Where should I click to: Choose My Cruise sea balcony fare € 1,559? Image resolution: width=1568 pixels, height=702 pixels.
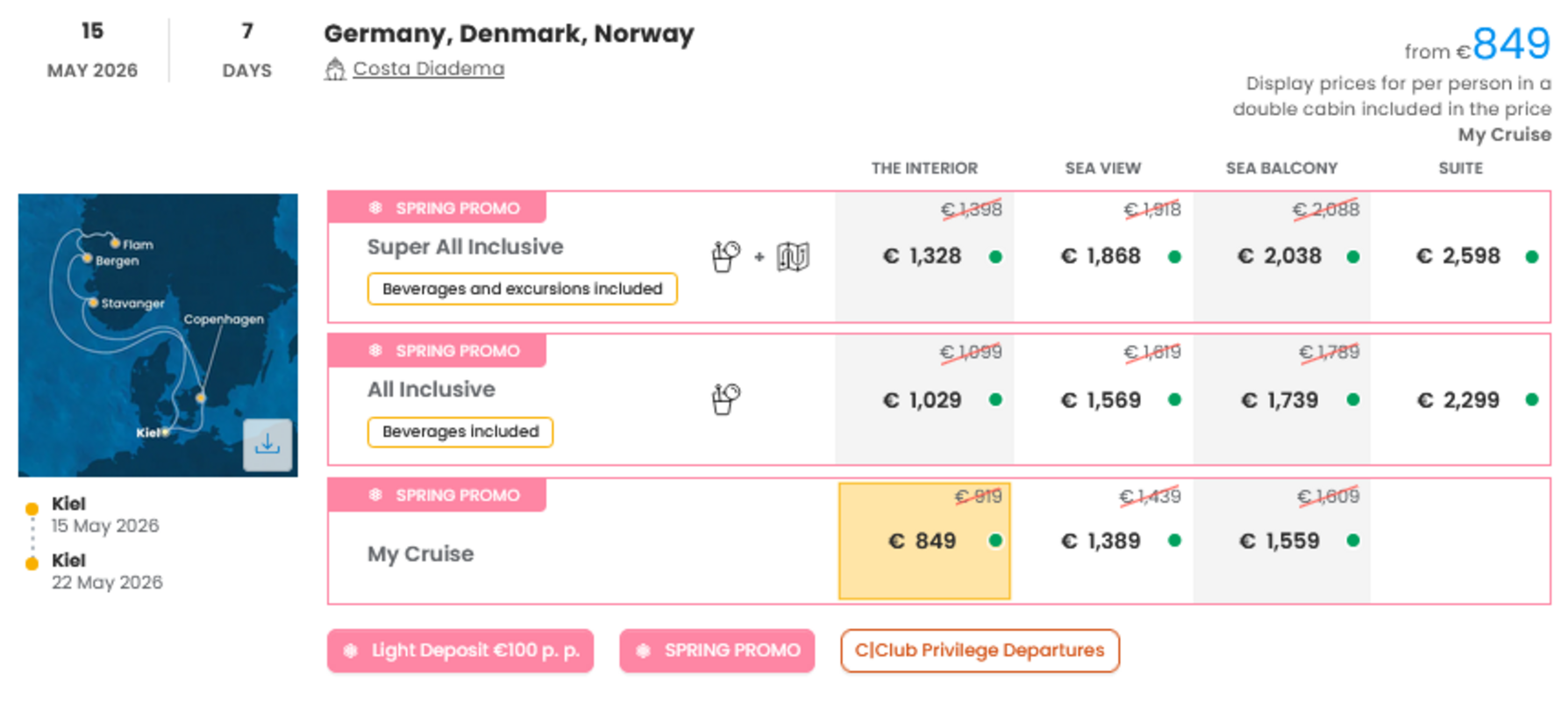pos(1279,541)
